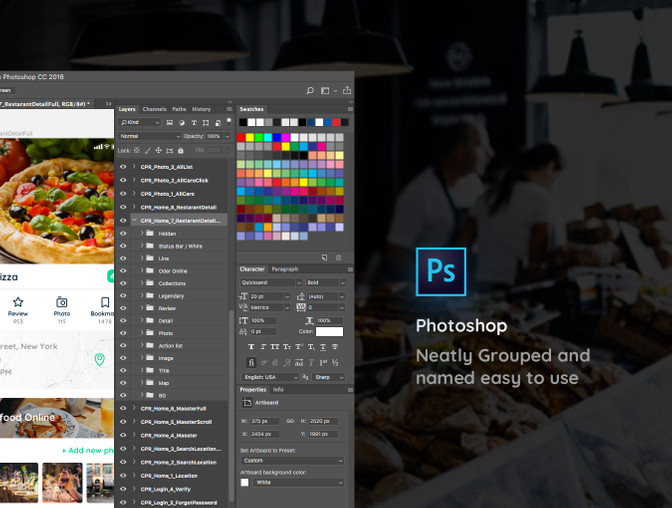Expand the CPR_Photo_1_AllCaro artboard
Viewport: 672px width, 508px height.
pyautogui.click(x=134, y=193)
